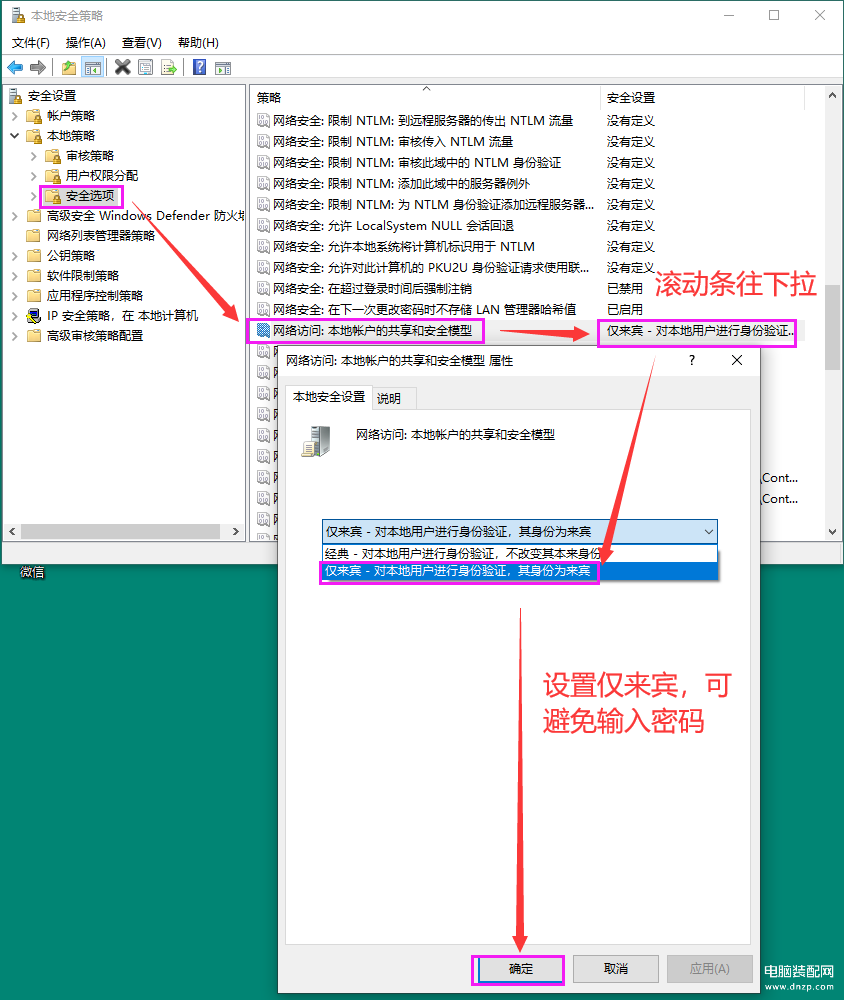This screenshot has width=844, height=1000.
Task: Click the 应用(A) button
Action: 709,969
